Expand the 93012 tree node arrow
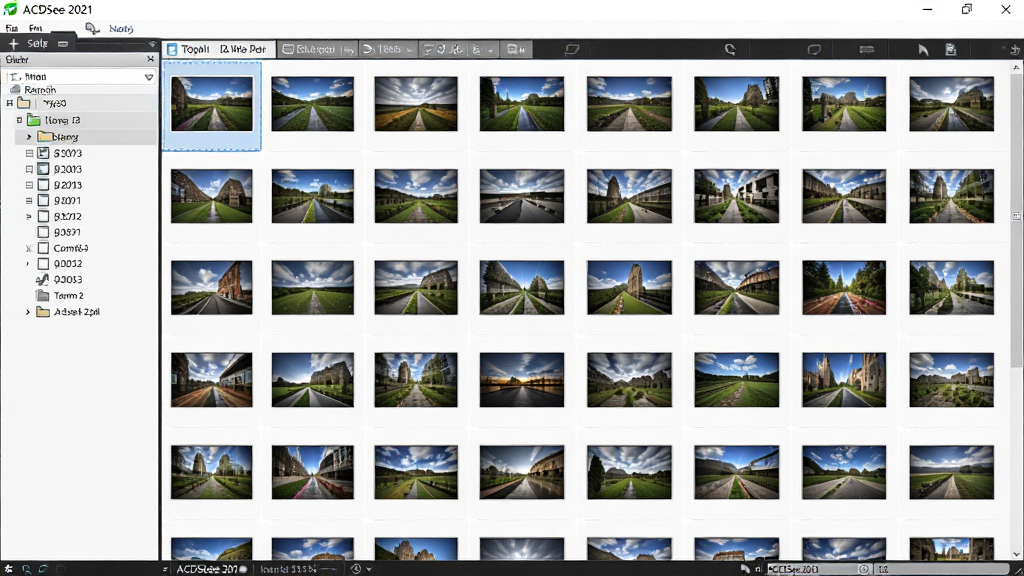Viewport: 1024px width, 576px height. tap(29, 216)
